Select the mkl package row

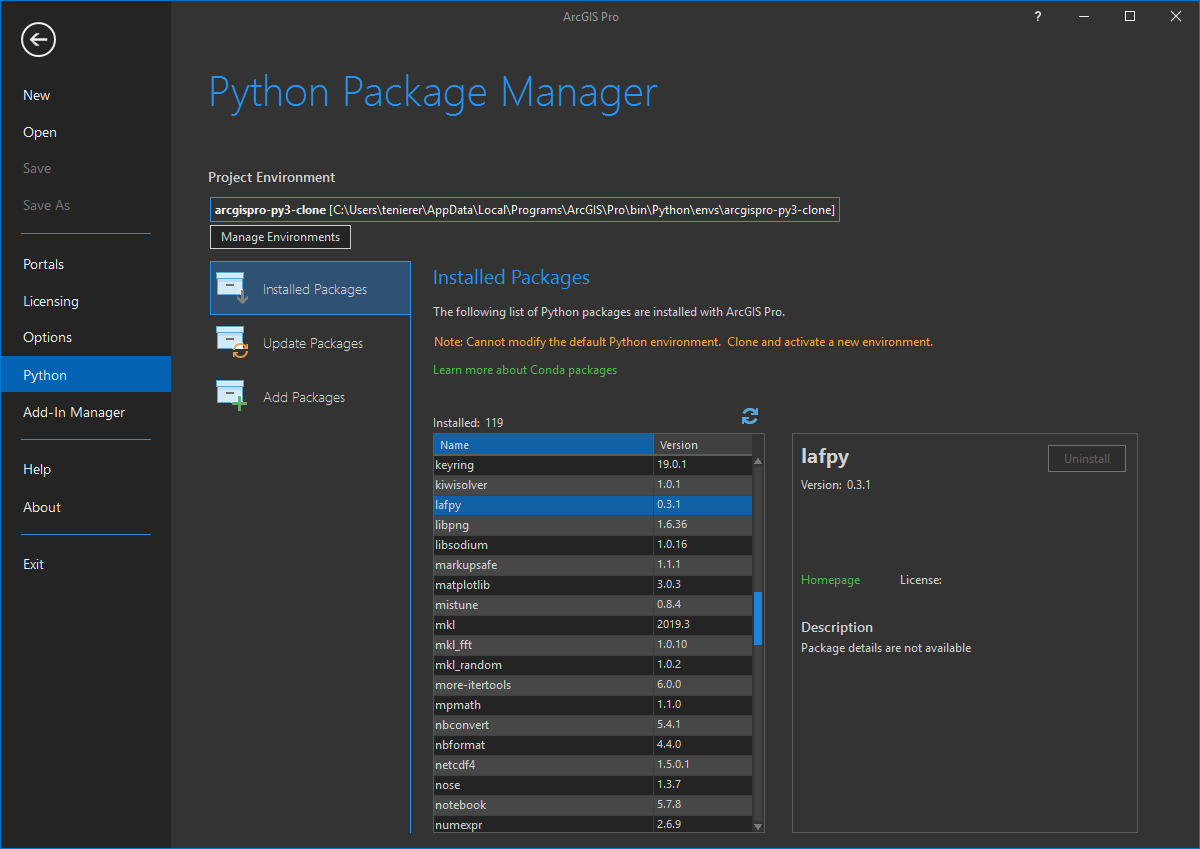593,625
